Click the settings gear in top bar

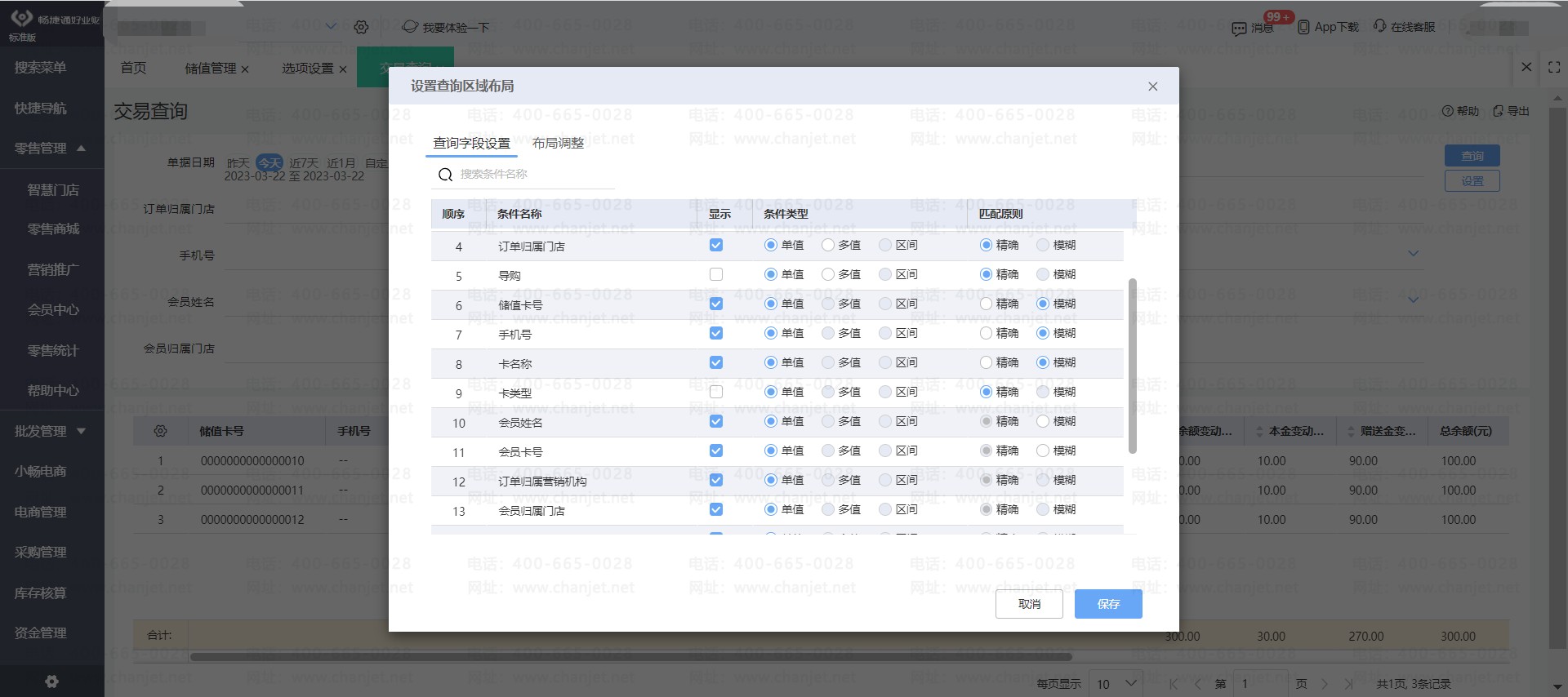point(361,28)
